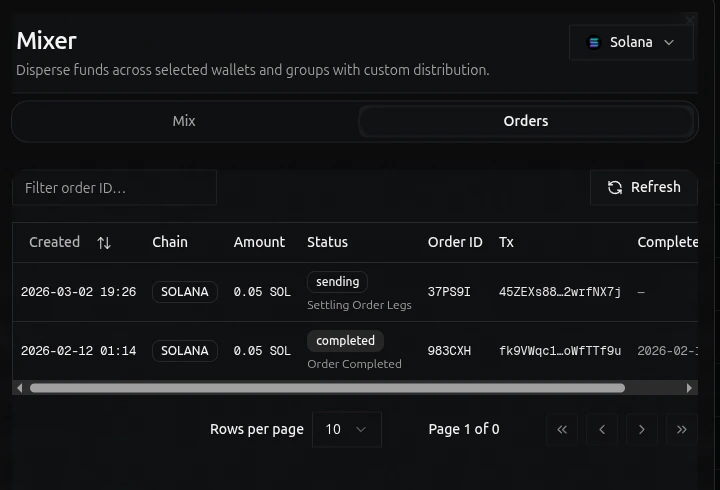
Task: Click order ID 983CXH
Action: (x=449, y=351)
